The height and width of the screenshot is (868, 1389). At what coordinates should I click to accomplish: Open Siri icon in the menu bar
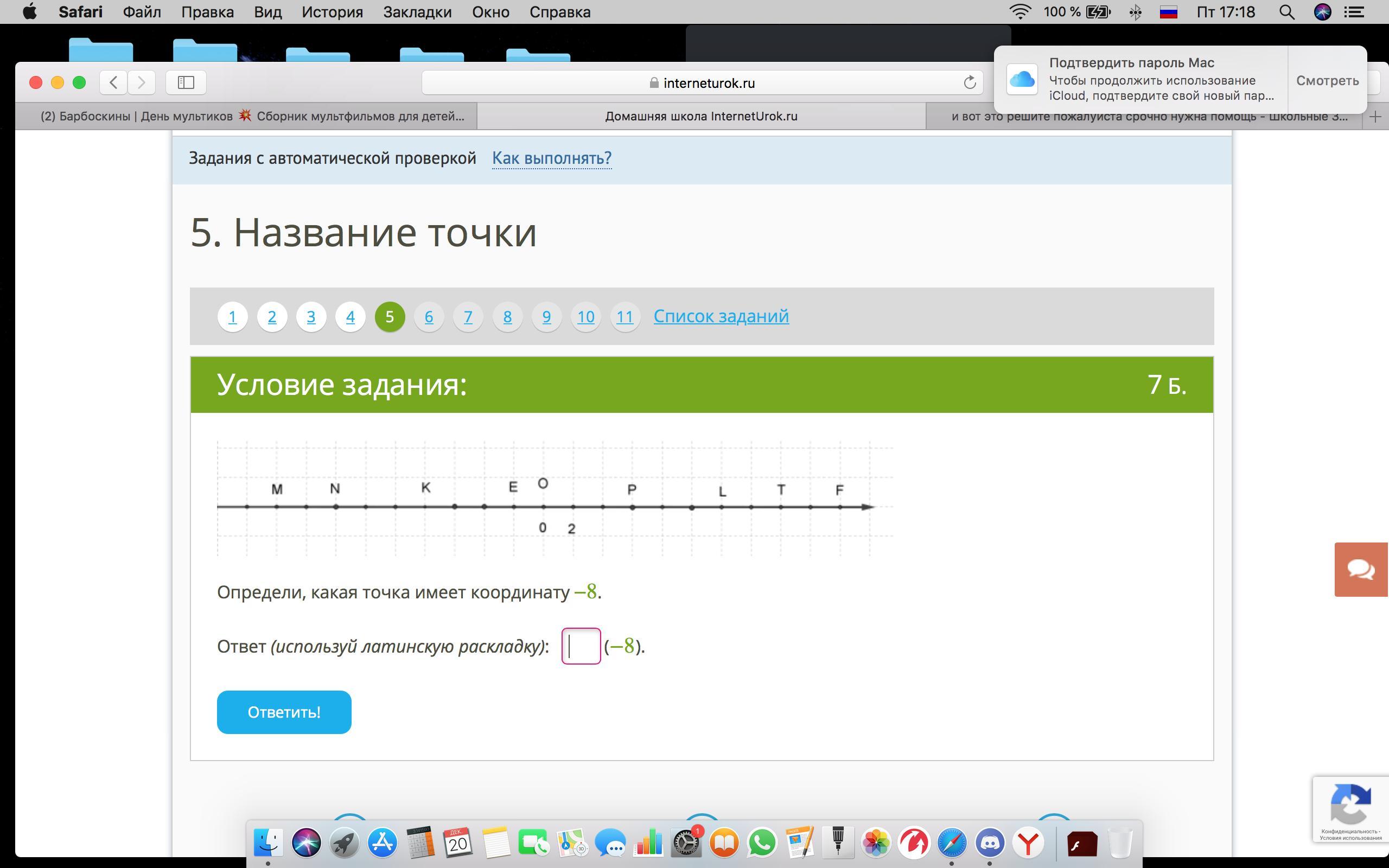1322,12
